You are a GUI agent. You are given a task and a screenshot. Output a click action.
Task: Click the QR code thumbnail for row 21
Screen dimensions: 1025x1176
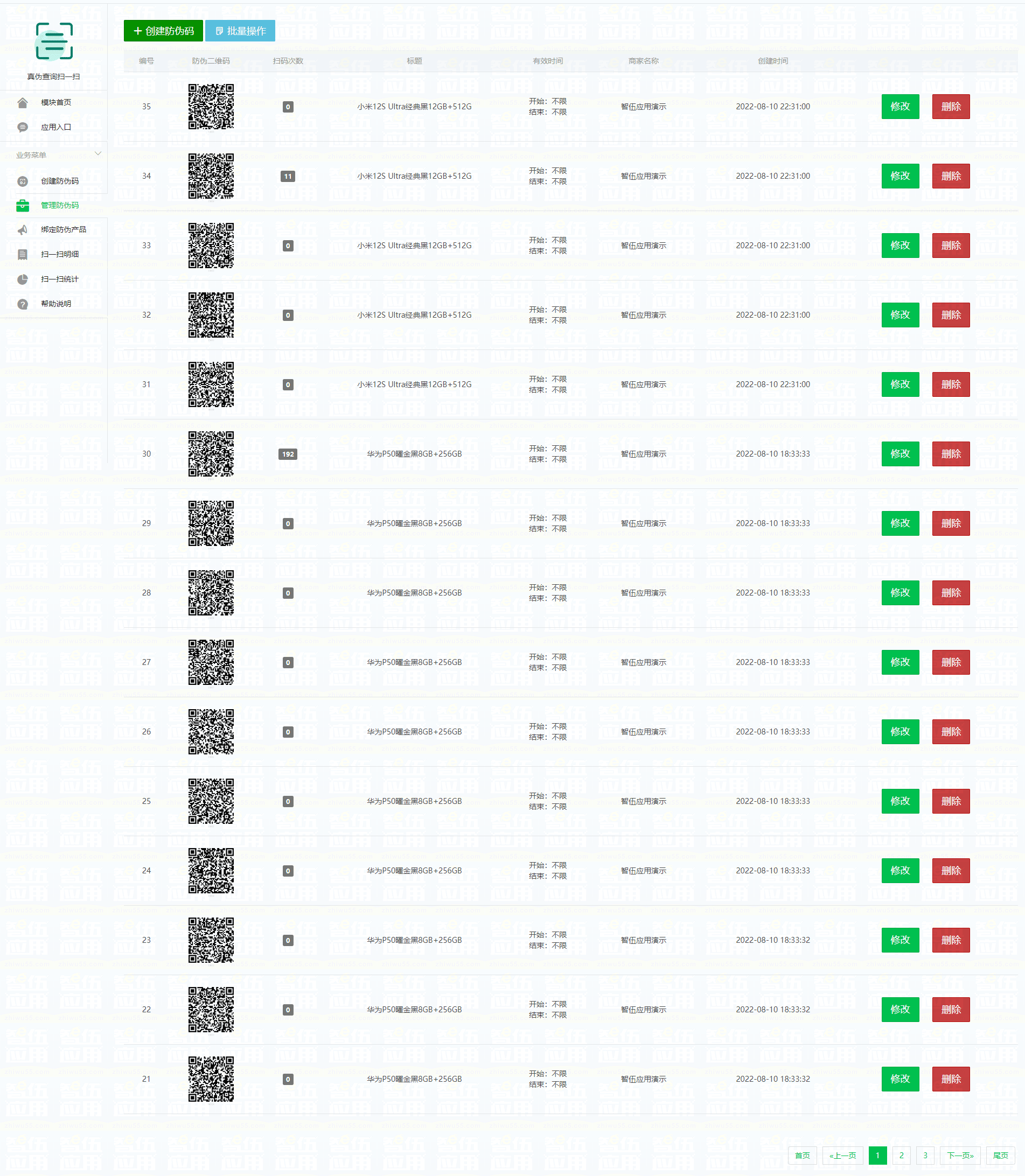[x=211, y=1079]
